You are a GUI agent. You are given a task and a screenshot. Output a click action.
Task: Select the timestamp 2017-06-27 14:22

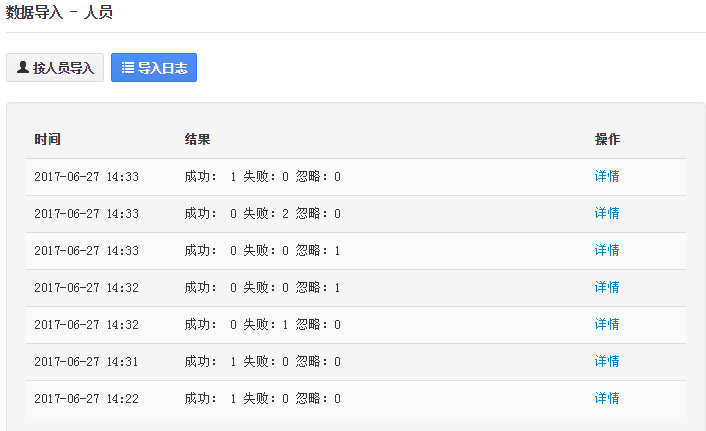tap(86, 399)
